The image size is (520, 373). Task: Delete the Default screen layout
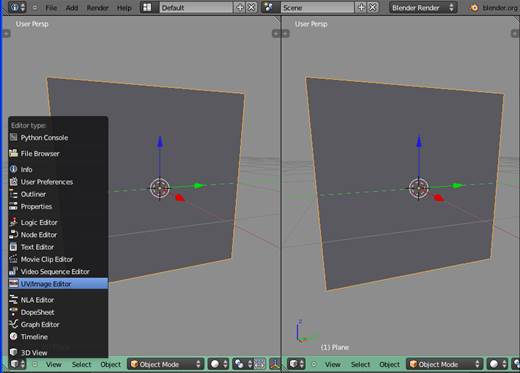tap(252, 7)
